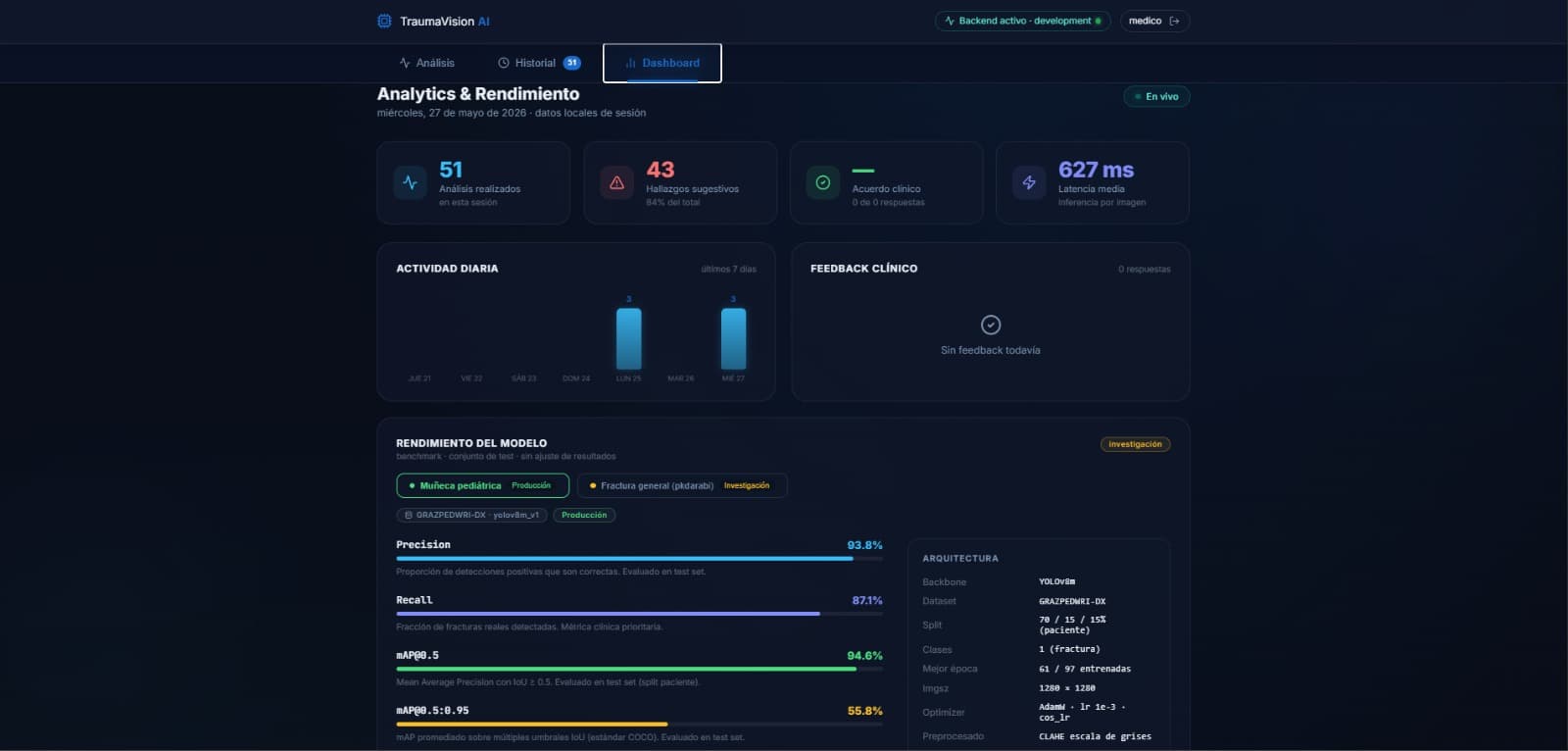Click the 0 respuestas label in Feedback Clínico

tap(1144, 269)
